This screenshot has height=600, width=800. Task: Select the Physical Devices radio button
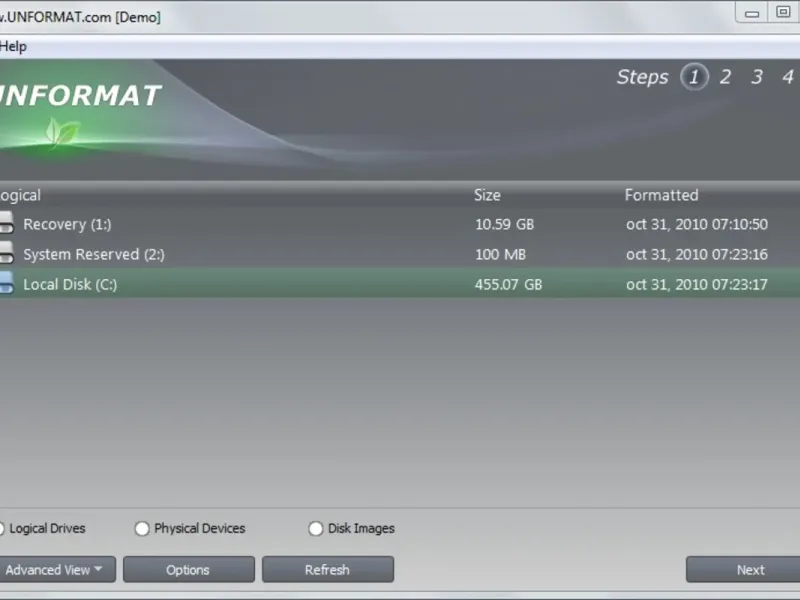(142, 529)
